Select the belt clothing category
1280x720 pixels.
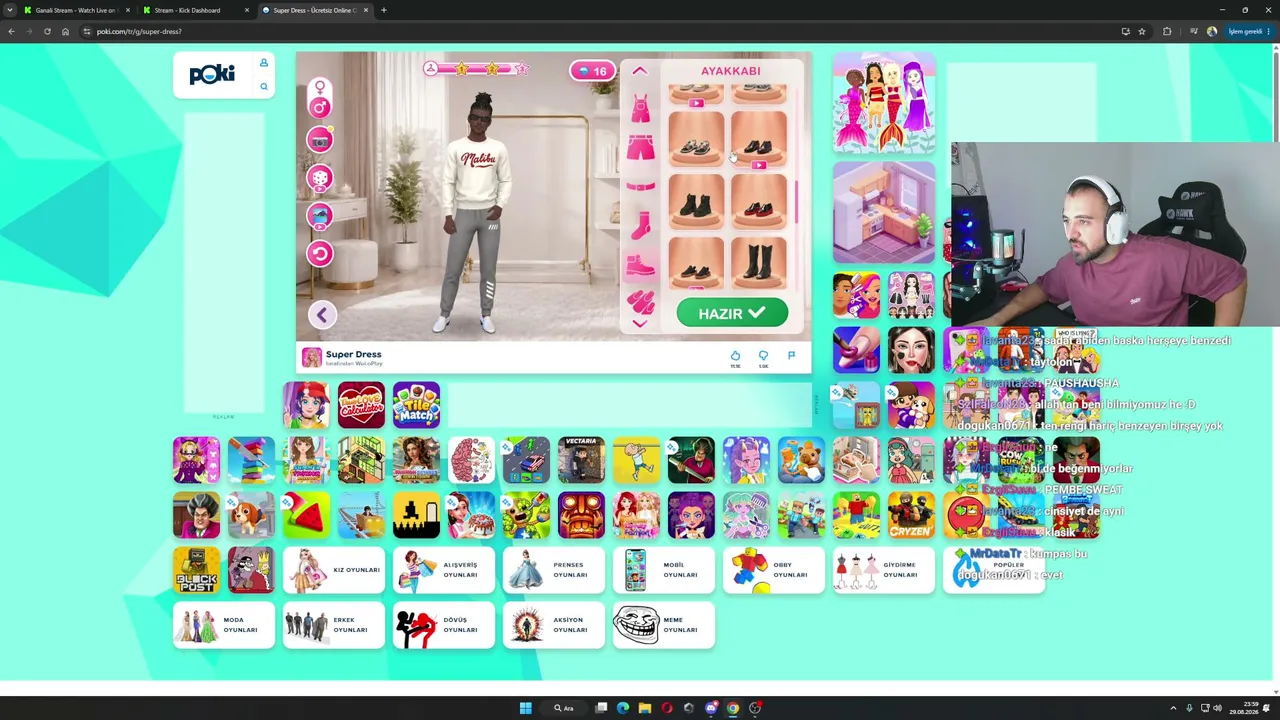[640, 186]
